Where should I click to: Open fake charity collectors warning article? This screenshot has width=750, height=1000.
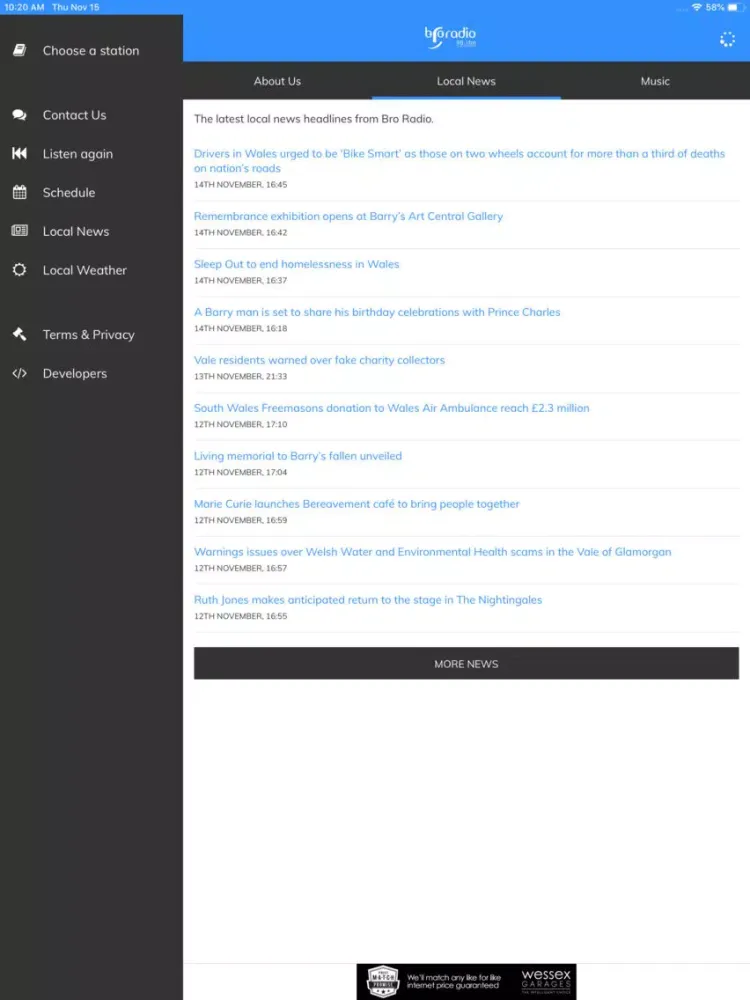pyautogui.click(x=320, y=360)
